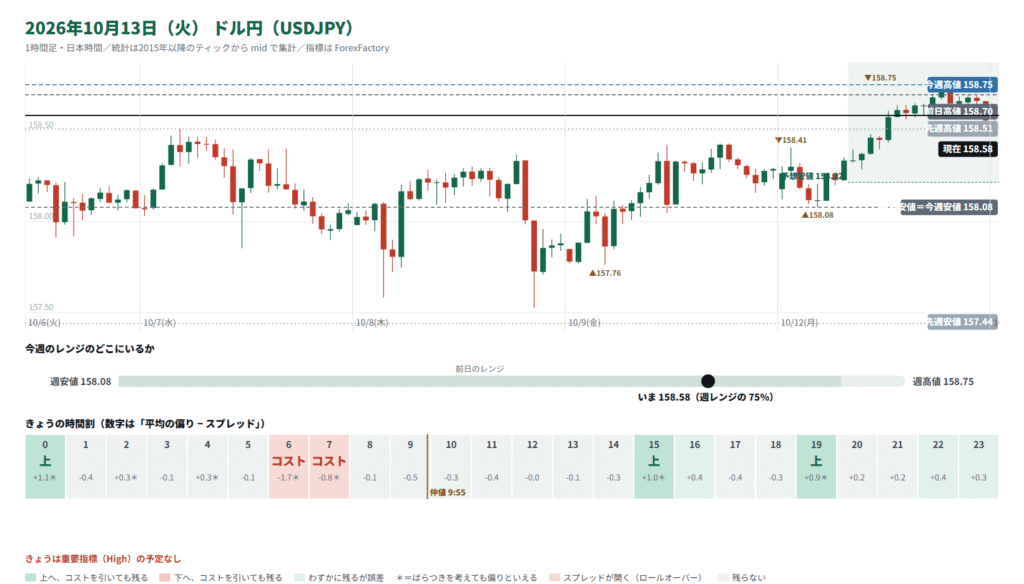Click the ▼158.75 high marker
1024x584 pixels.
(x=880, y=78)
